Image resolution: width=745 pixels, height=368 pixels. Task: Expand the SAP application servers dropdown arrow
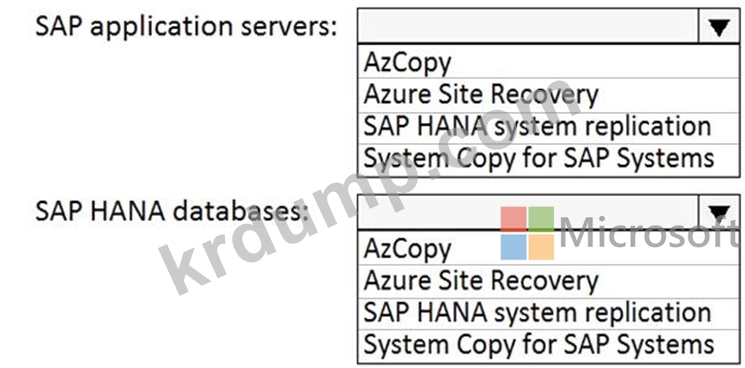[x=718, y=27]
